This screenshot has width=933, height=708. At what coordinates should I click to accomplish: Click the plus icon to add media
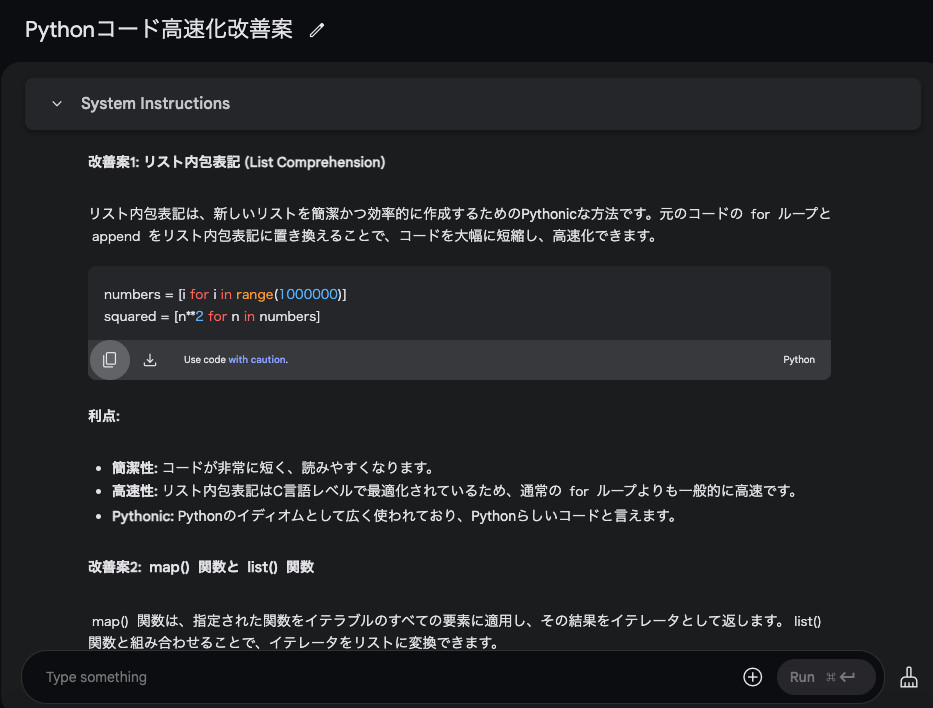coord(752,677)
